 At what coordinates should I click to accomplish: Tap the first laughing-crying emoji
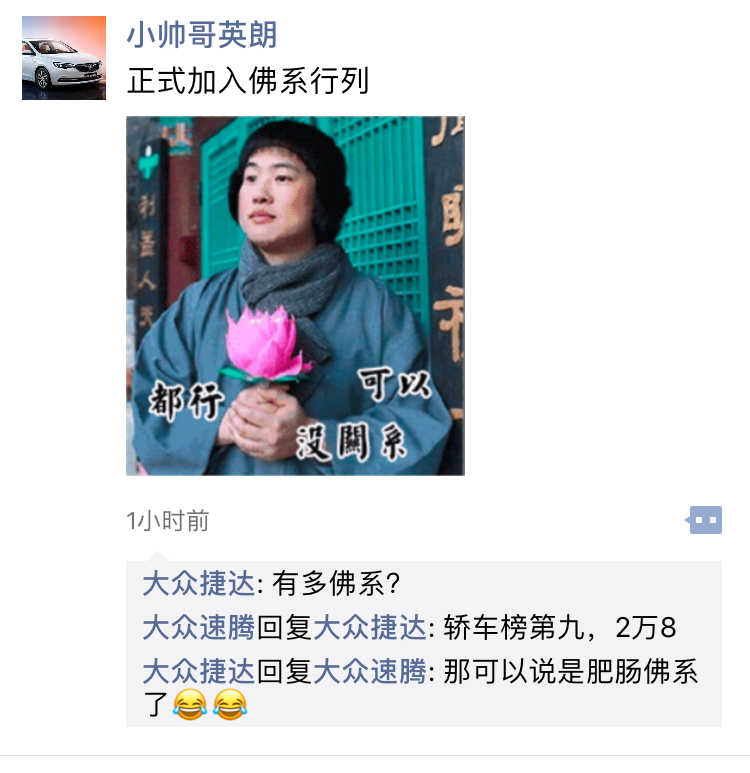190,705
